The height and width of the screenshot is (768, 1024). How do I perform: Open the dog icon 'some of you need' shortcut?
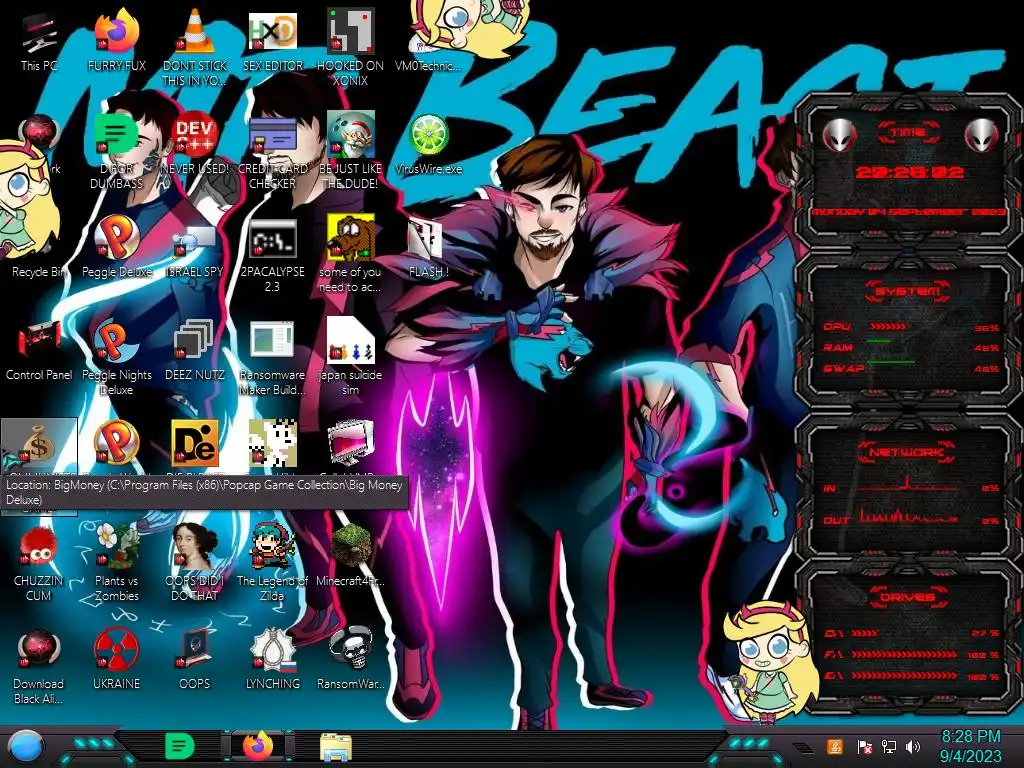[350, 255]
